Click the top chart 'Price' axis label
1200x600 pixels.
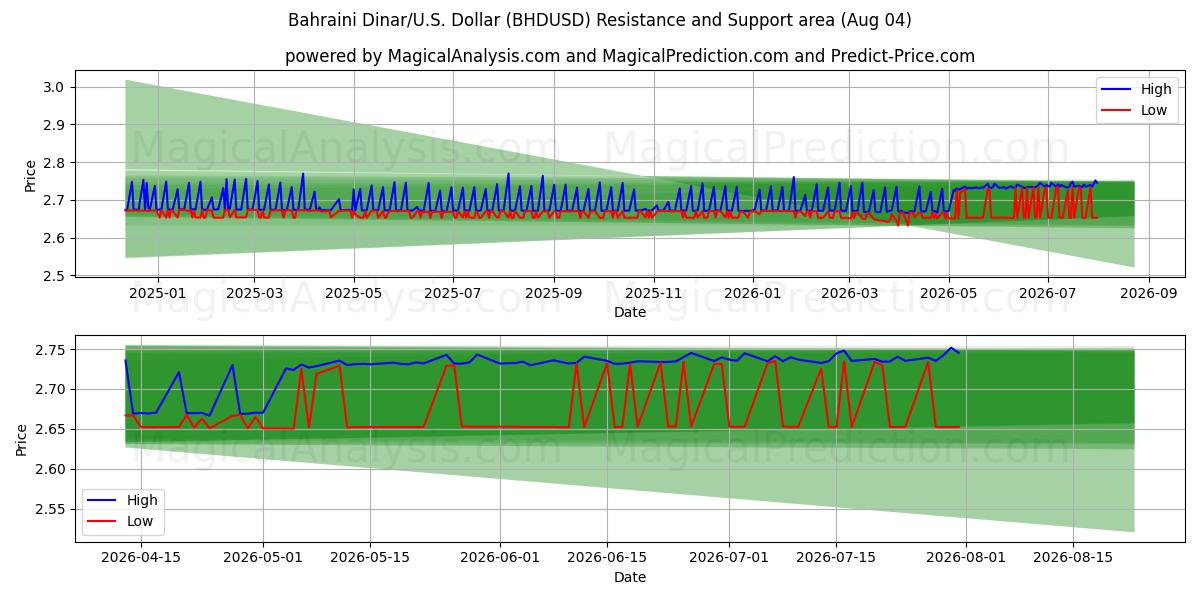coord(30,176)
